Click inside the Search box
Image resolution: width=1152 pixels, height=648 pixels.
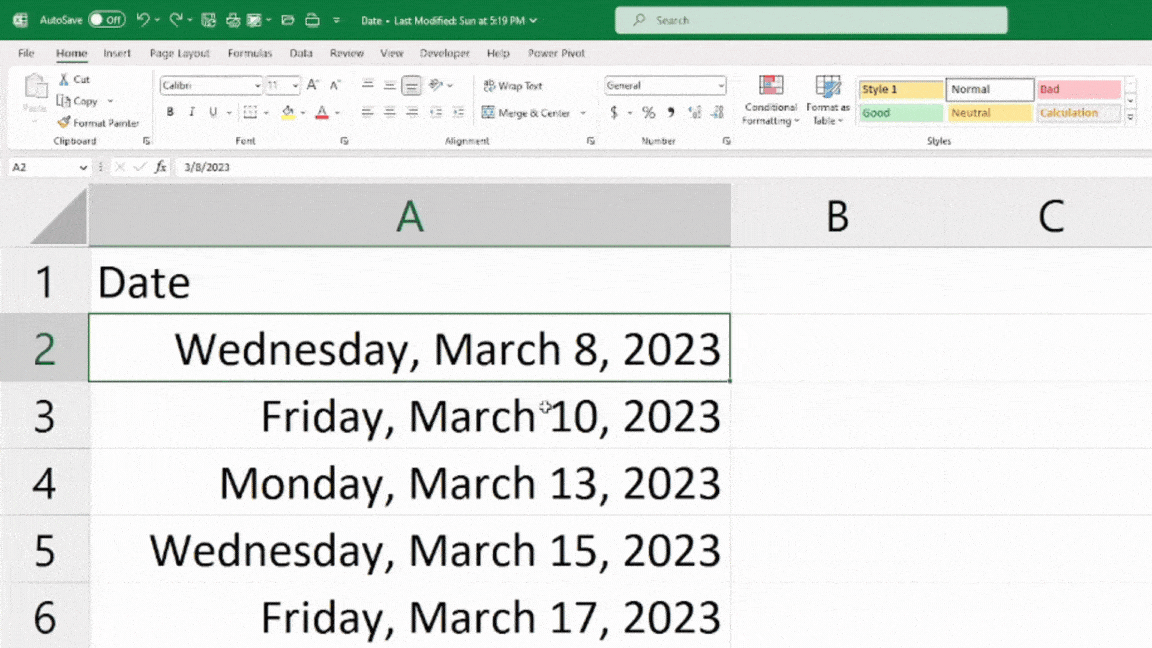[x=810, y=20]
